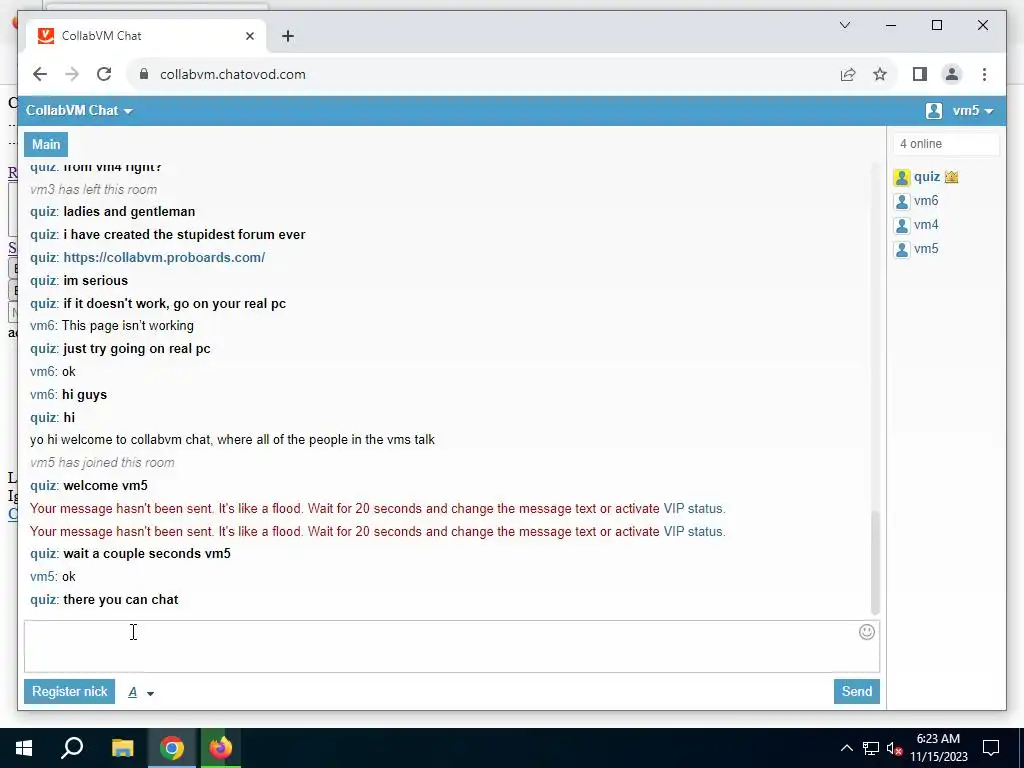This screenshot has height=768, width=1024.
Task: Open the Chrome three-dot menu
Action: [x=984, y=74]
